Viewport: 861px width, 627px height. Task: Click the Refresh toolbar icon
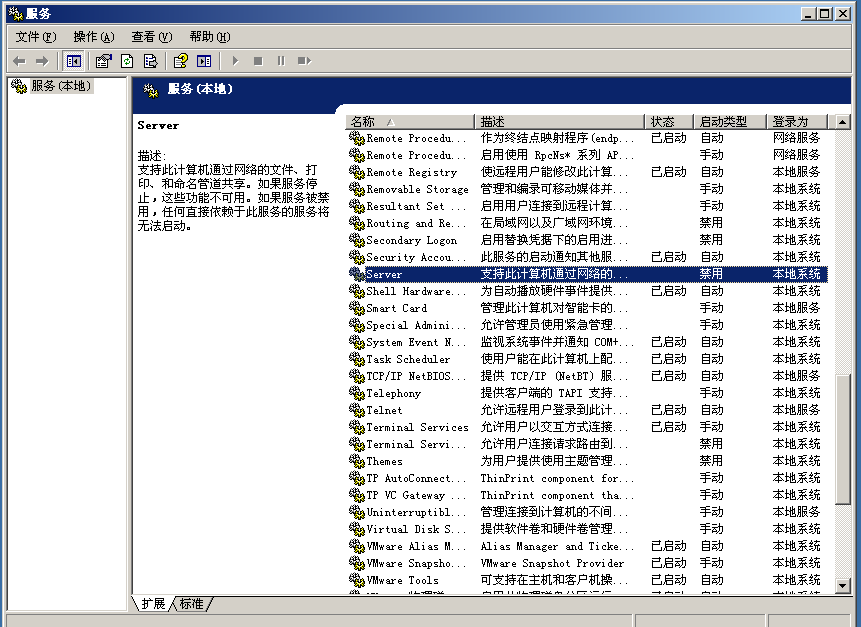pos(127,61)
